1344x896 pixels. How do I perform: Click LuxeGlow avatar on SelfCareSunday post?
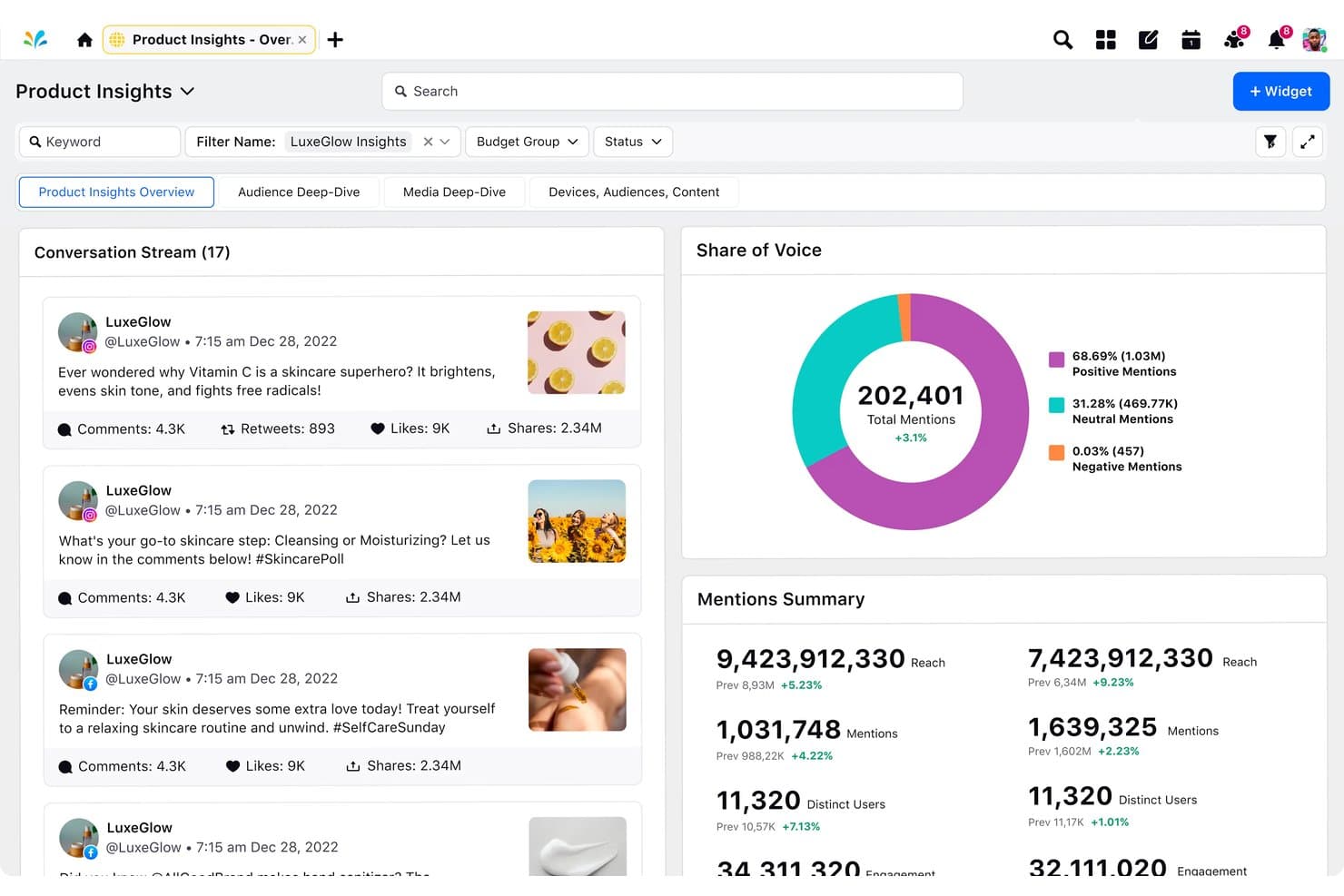(79, 670)
